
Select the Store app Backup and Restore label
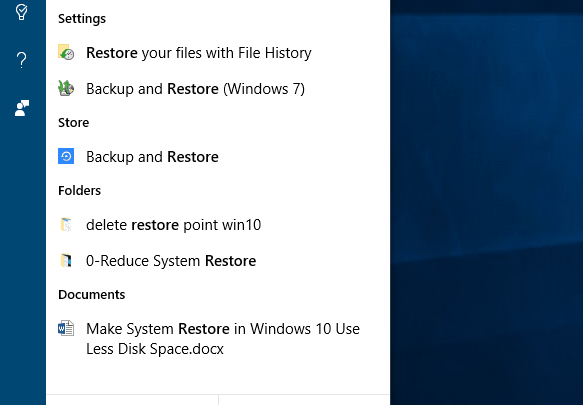tap(152, 157)
